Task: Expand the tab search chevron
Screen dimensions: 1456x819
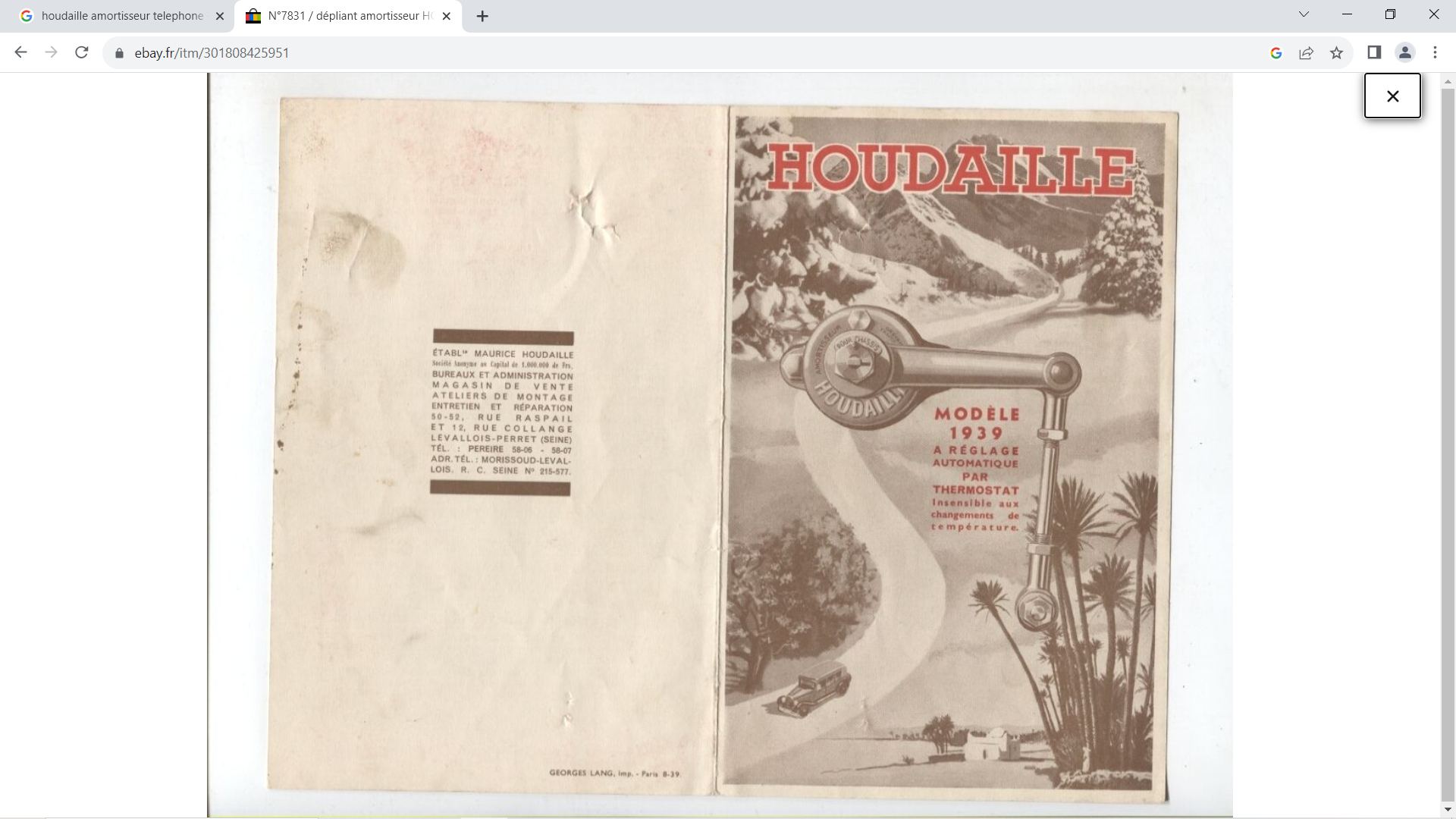Action: click(x=1304, y=14)
